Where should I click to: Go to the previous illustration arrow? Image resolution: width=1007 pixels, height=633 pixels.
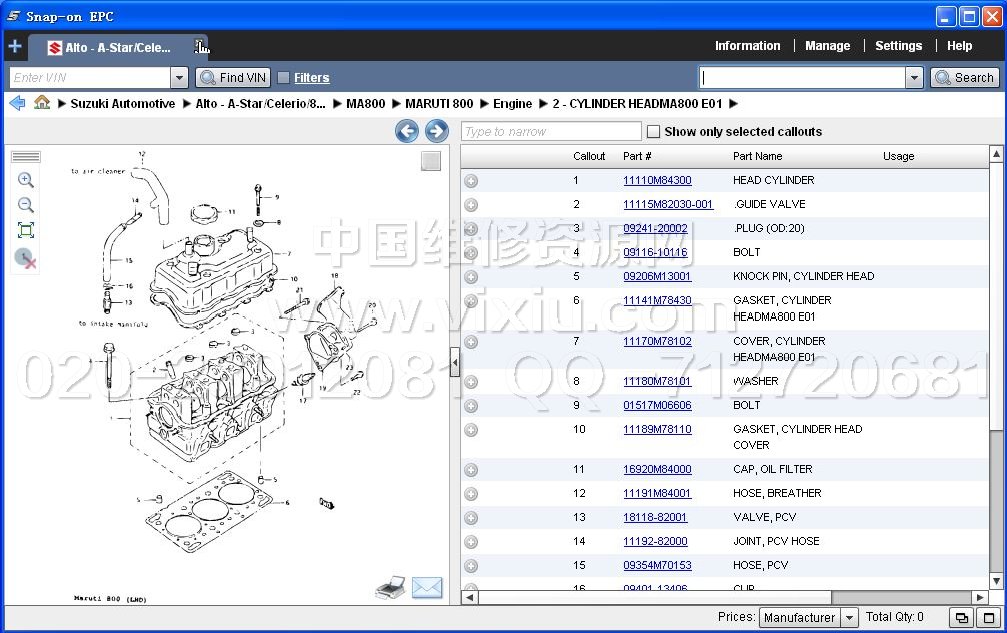pyautogui.click(x=406, y=131)
